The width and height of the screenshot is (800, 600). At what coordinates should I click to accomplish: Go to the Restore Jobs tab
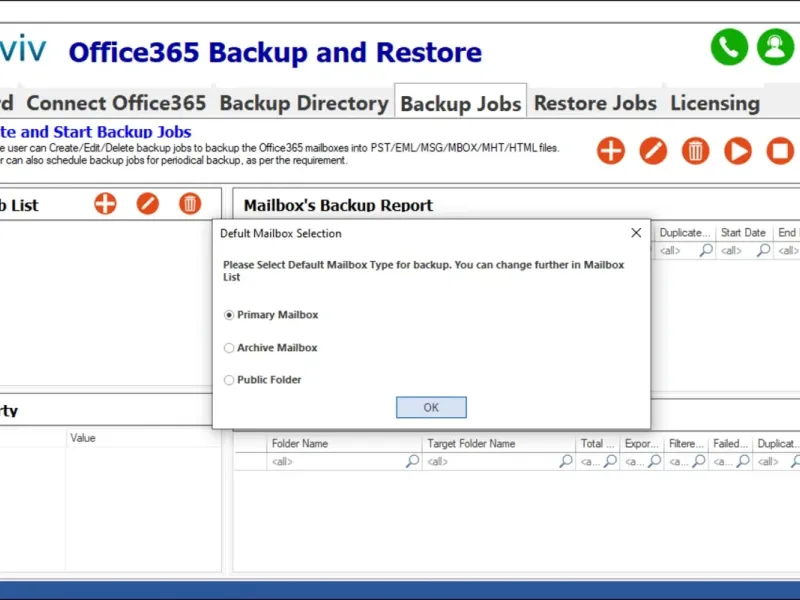click(x=595, y=103)
